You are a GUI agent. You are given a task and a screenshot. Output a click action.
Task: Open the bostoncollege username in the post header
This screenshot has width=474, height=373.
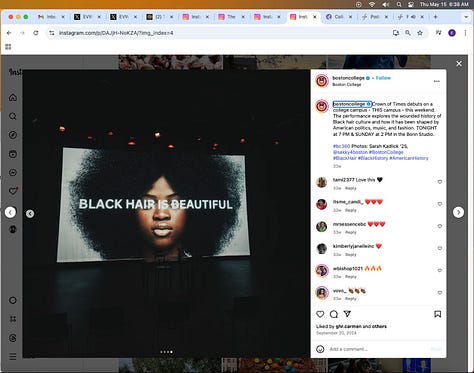tap(348, 78)
